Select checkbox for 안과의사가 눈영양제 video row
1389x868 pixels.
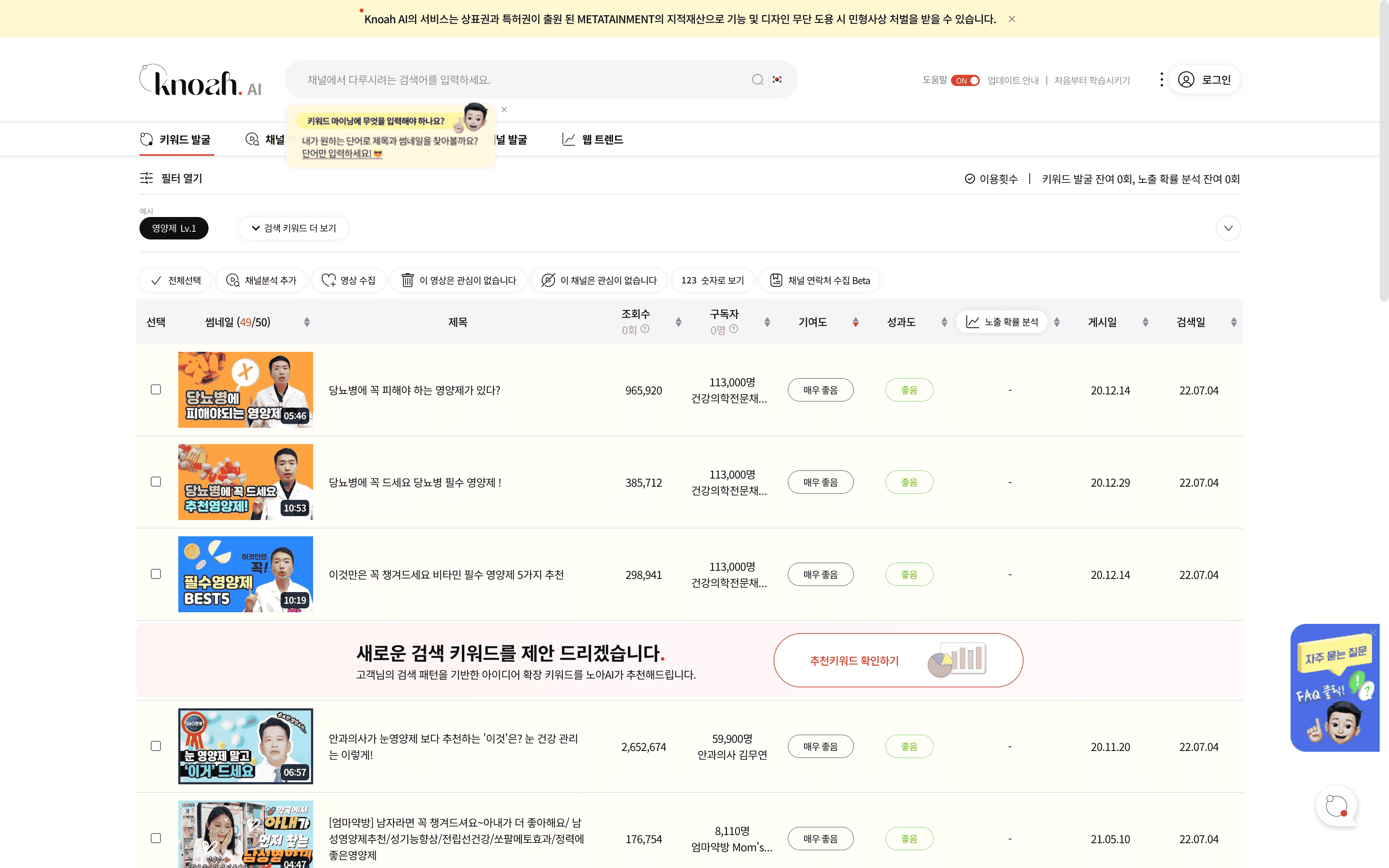155,746
